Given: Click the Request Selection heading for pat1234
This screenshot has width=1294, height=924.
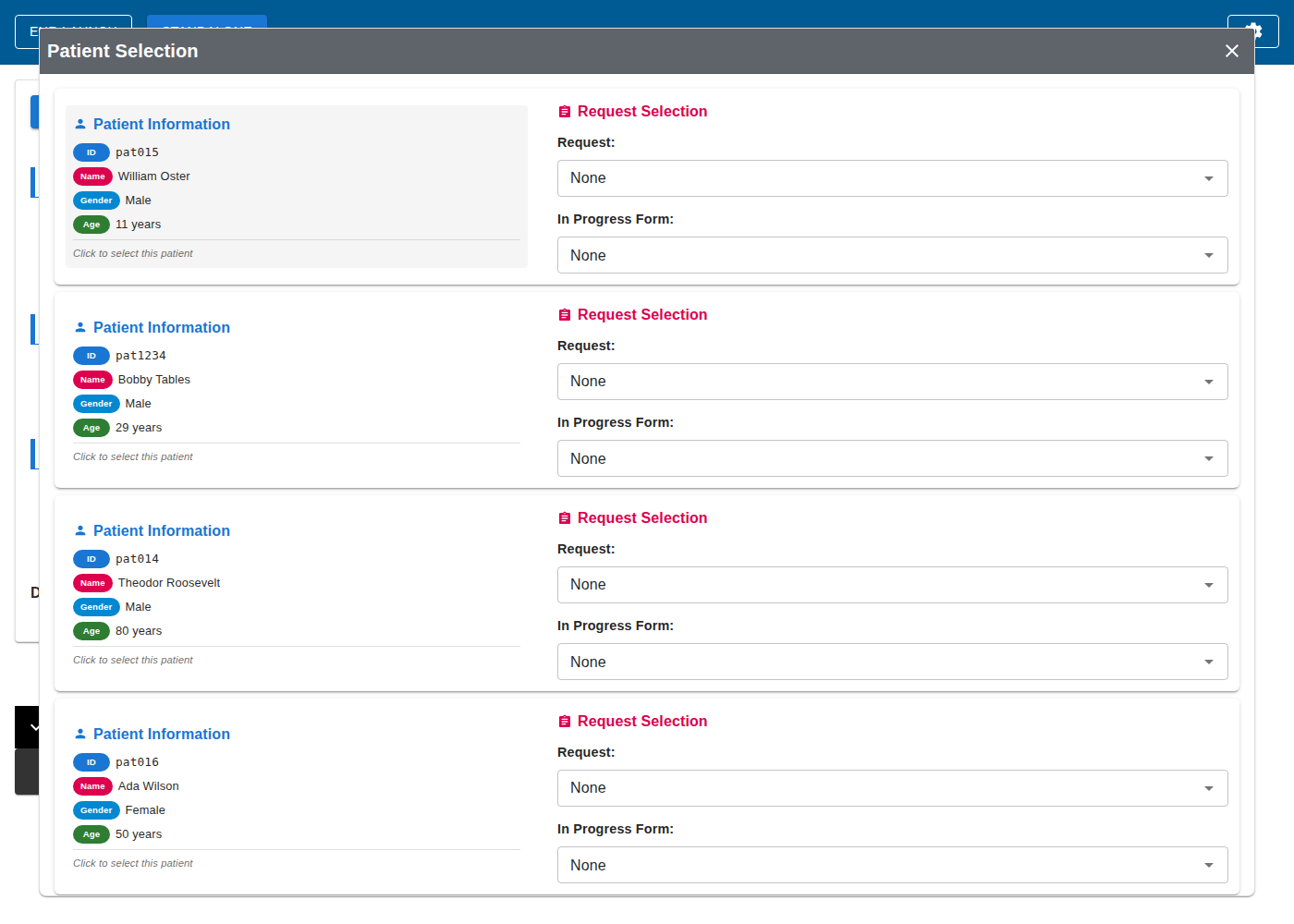Looking at the screenshot, I should pyautogui.click(x=642, y=315).
